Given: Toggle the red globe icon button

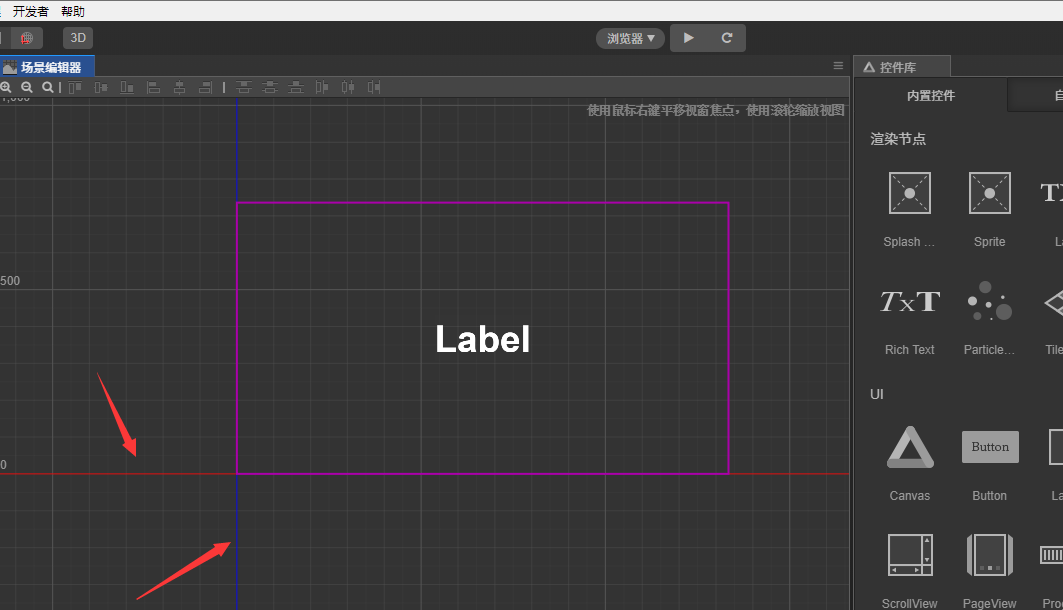Looking at the screenshot, I should tap(26, 38).
